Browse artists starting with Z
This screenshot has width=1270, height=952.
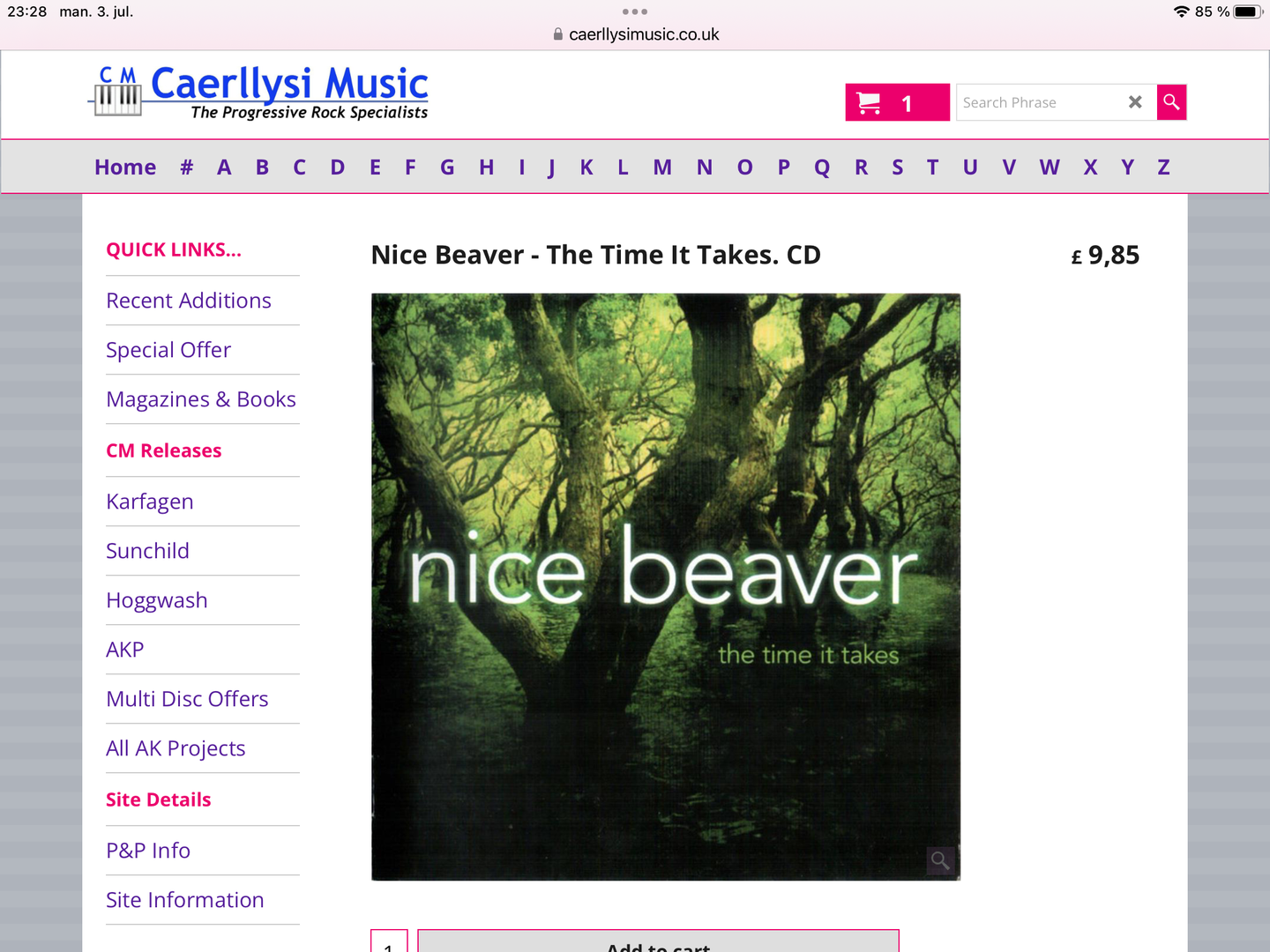1164,167
